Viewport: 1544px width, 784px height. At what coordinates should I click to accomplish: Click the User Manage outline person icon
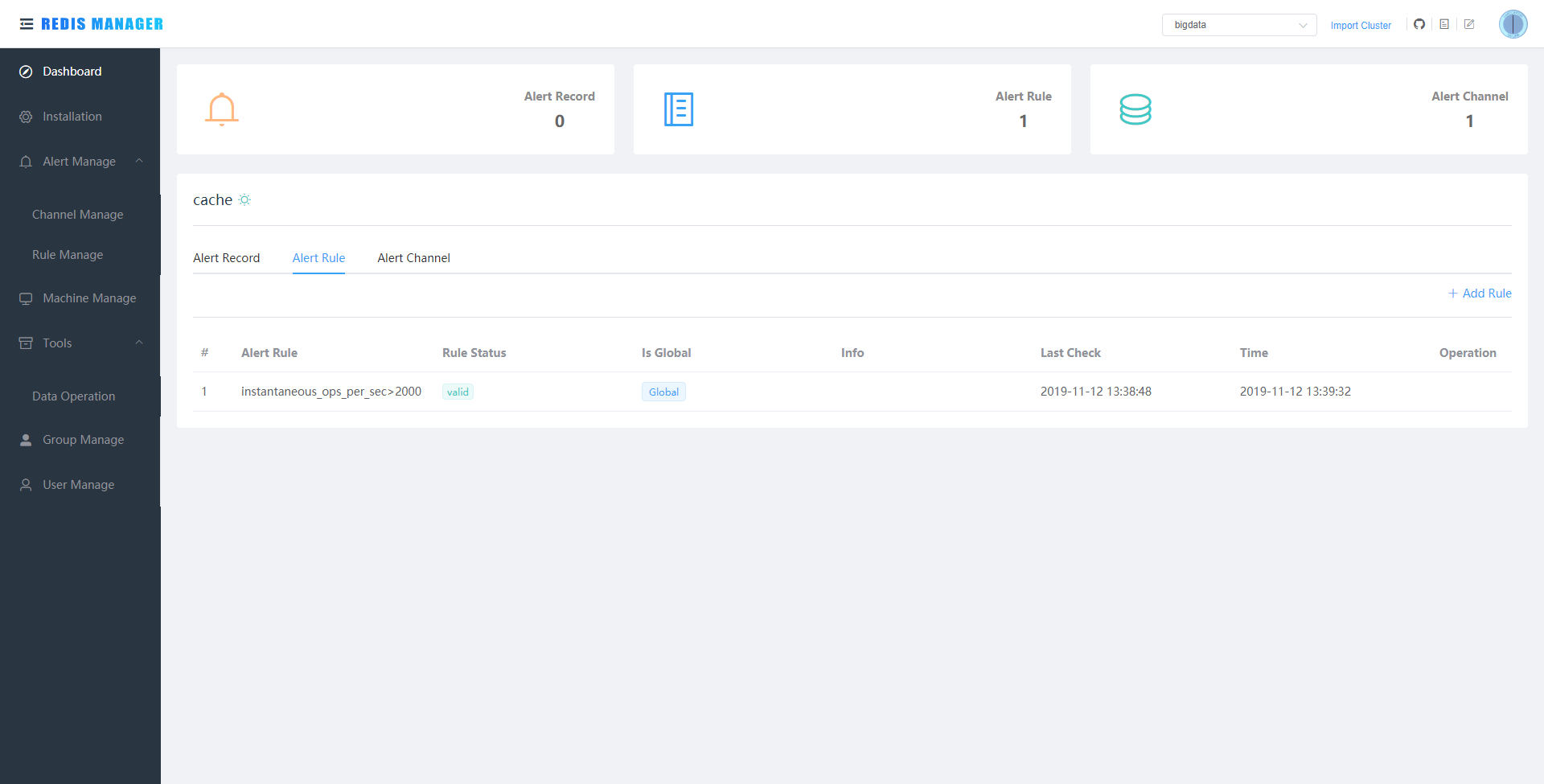coord(26,485)
